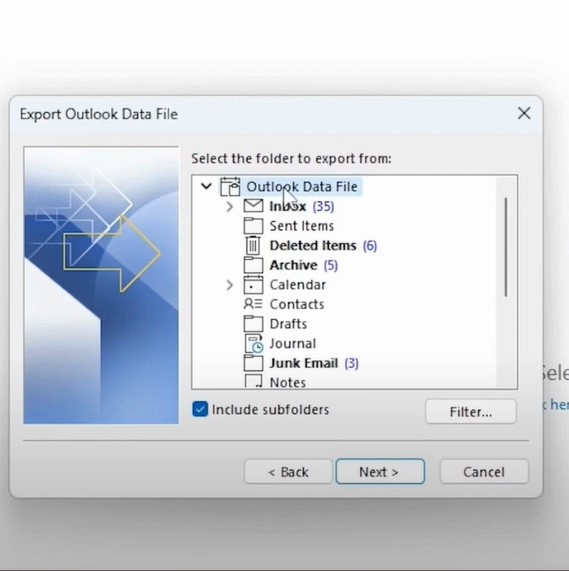
Task: Click the Archive count (5)
Action: pyautogui.click(x=331, y=265)
